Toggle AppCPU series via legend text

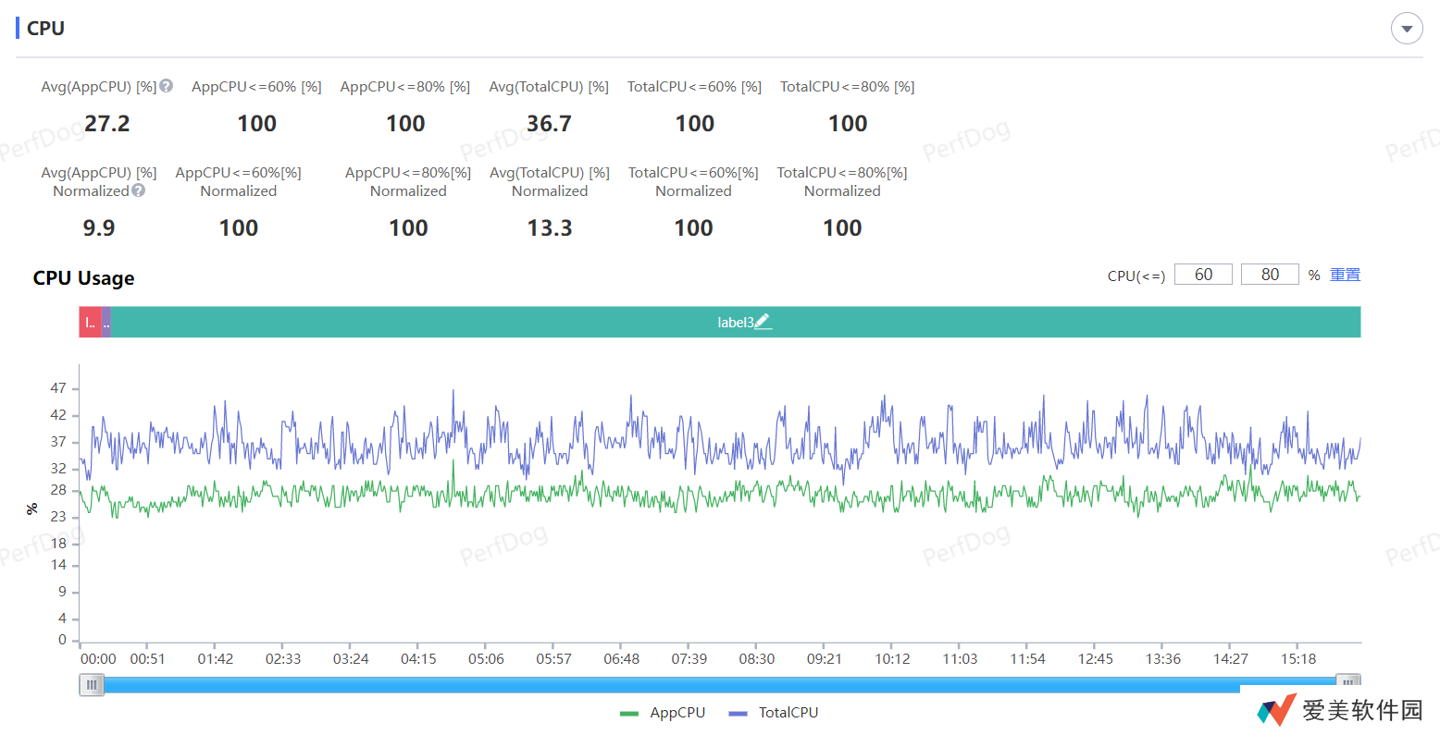click(x=677, y=713)
